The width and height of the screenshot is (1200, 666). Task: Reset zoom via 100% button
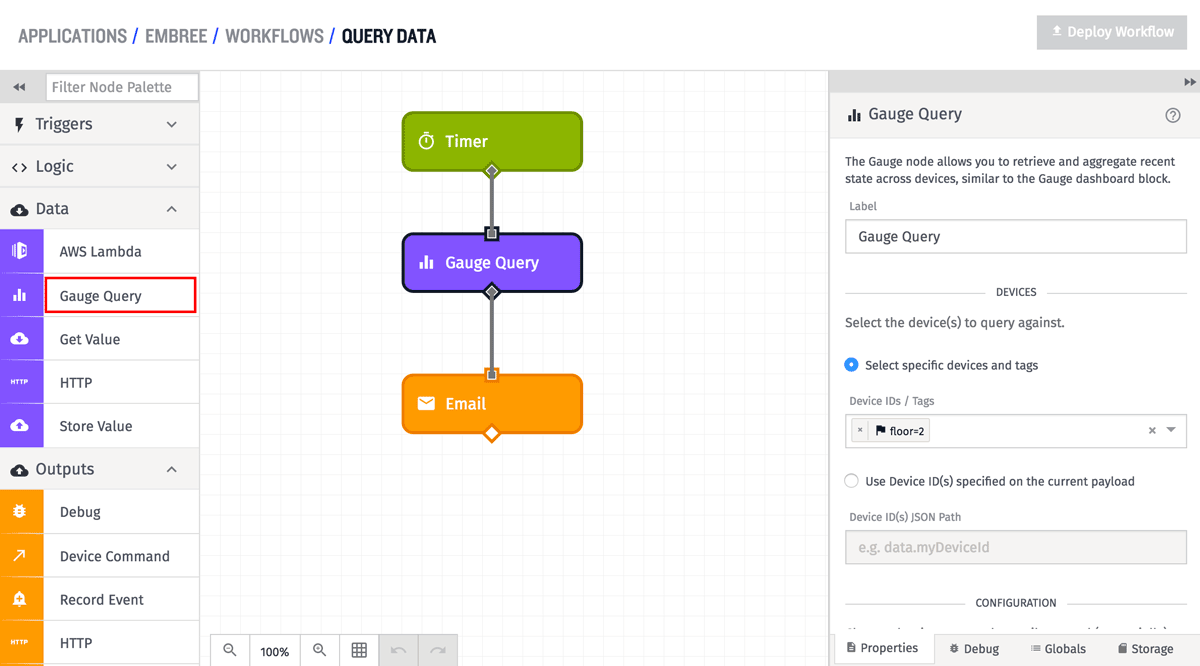[x=275, y=650]
